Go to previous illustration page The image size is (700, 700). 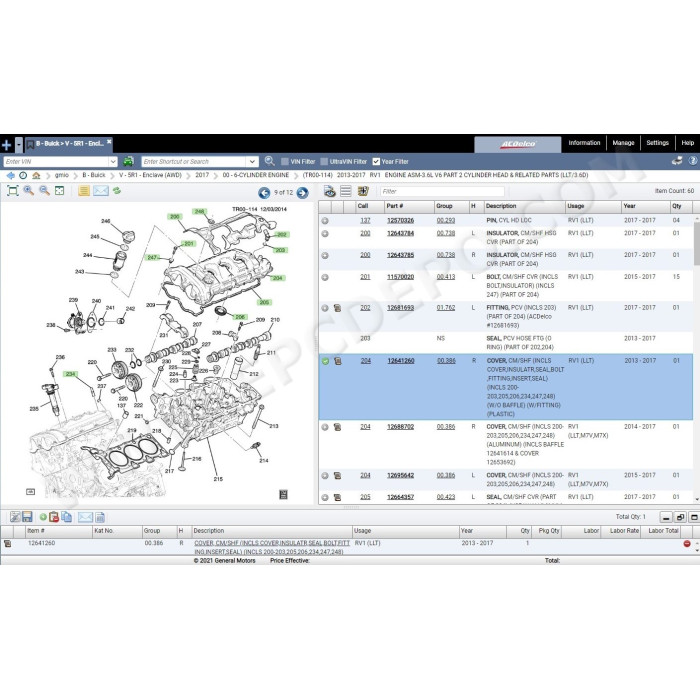coord(264,193)
